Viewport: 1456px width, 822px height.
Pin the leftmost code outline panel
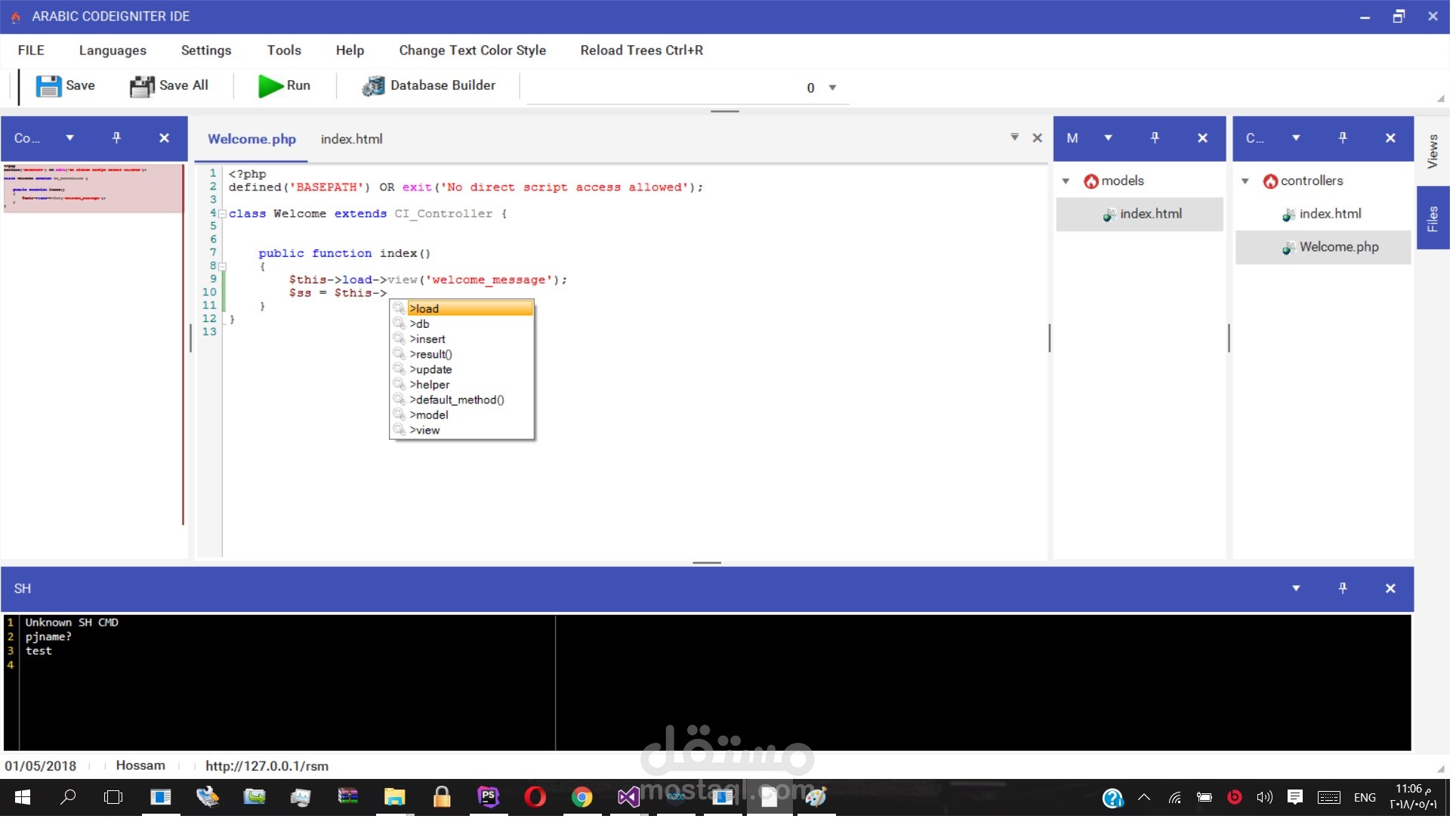116,138
